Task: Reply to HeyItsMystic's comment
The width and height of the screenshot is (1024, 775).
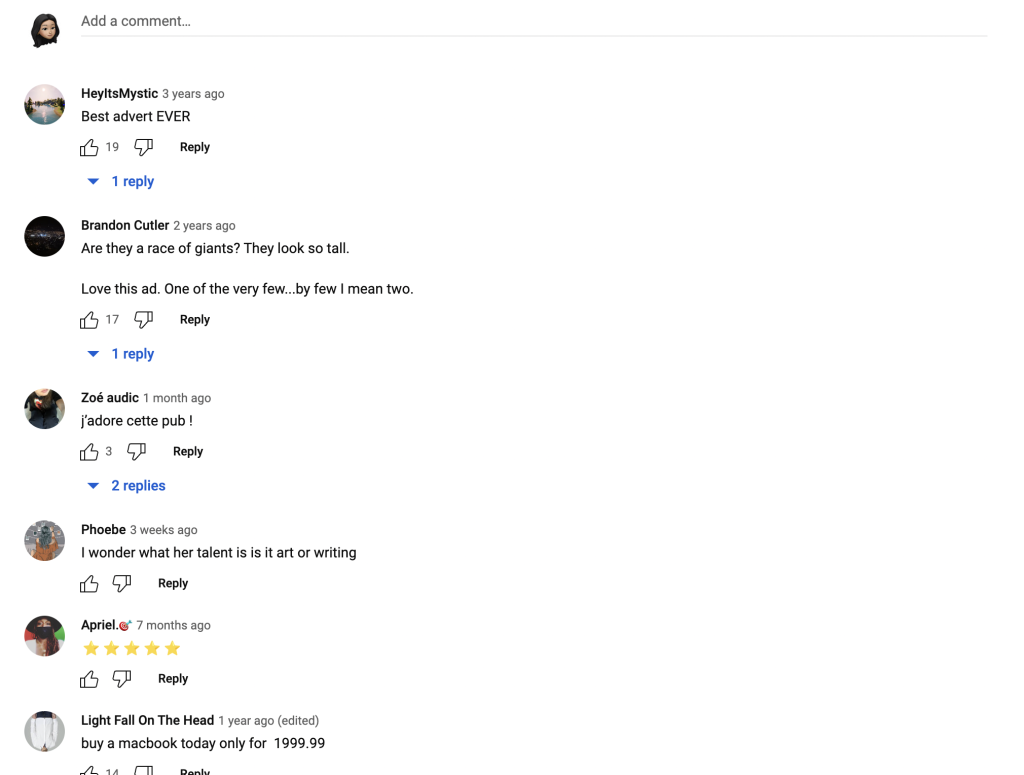Action: tap(195, 147)
